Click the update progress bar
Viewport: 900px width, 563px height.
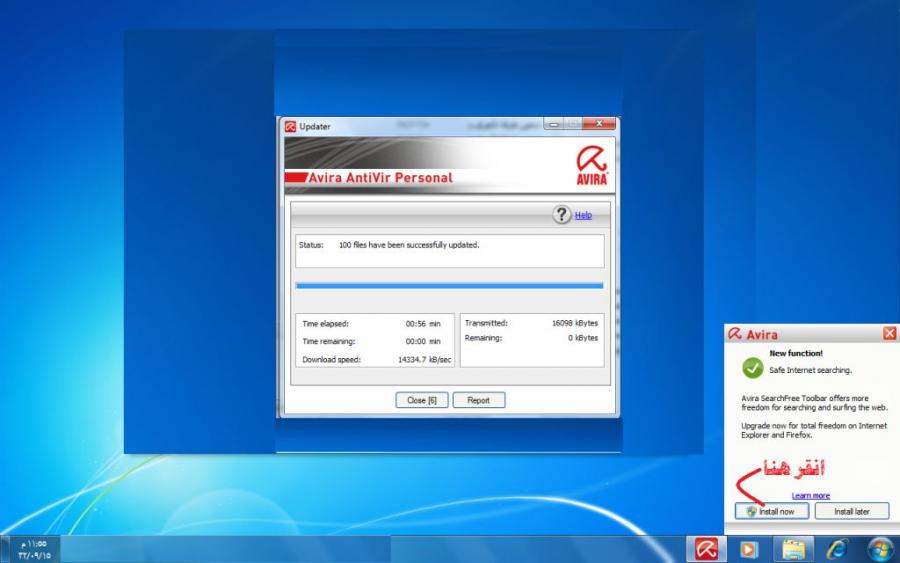(449, 285)
